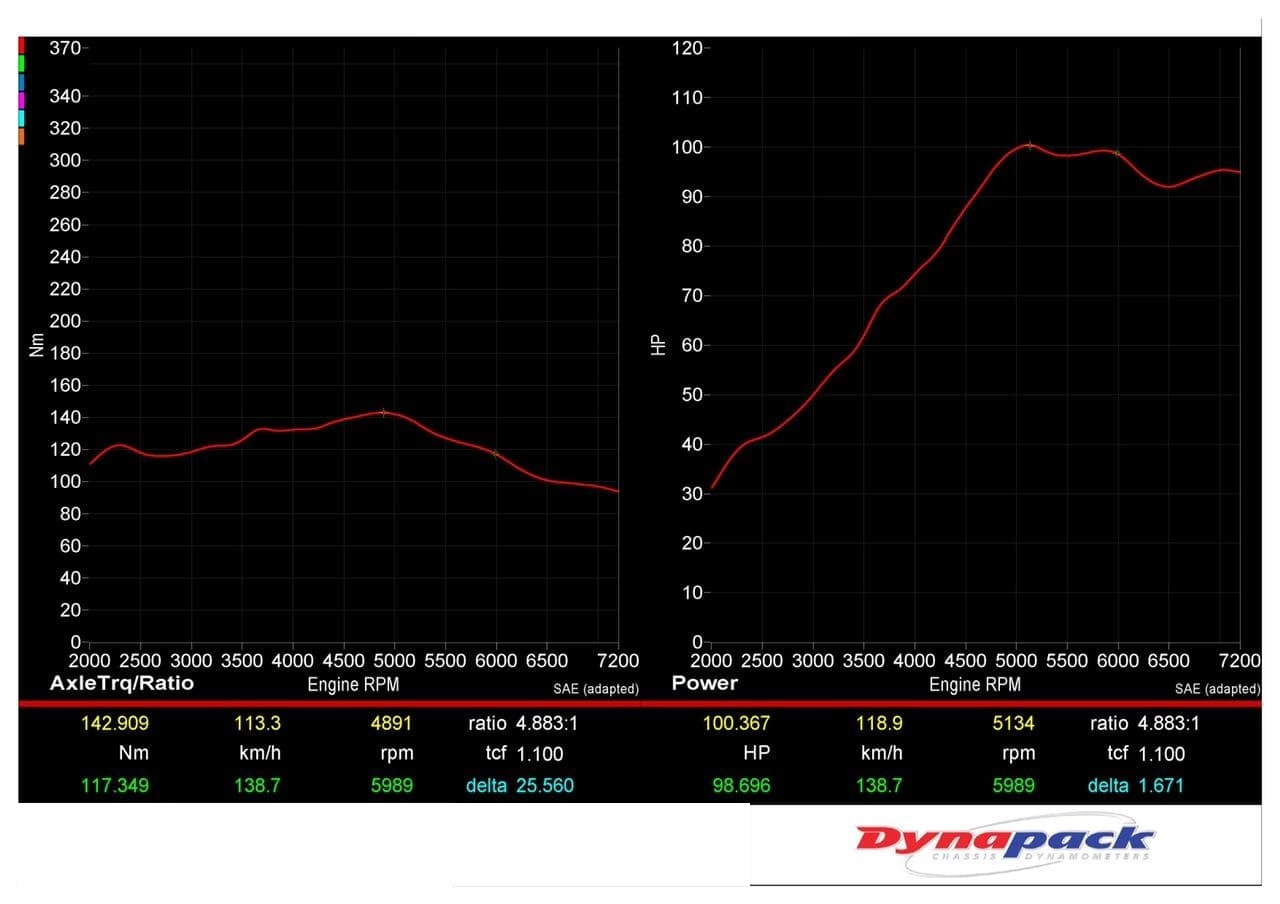Click the 5989 rpm marker on torque curve
Image resolution: width=1280 pixels, height=904 pixels.
tap(495, 453)
